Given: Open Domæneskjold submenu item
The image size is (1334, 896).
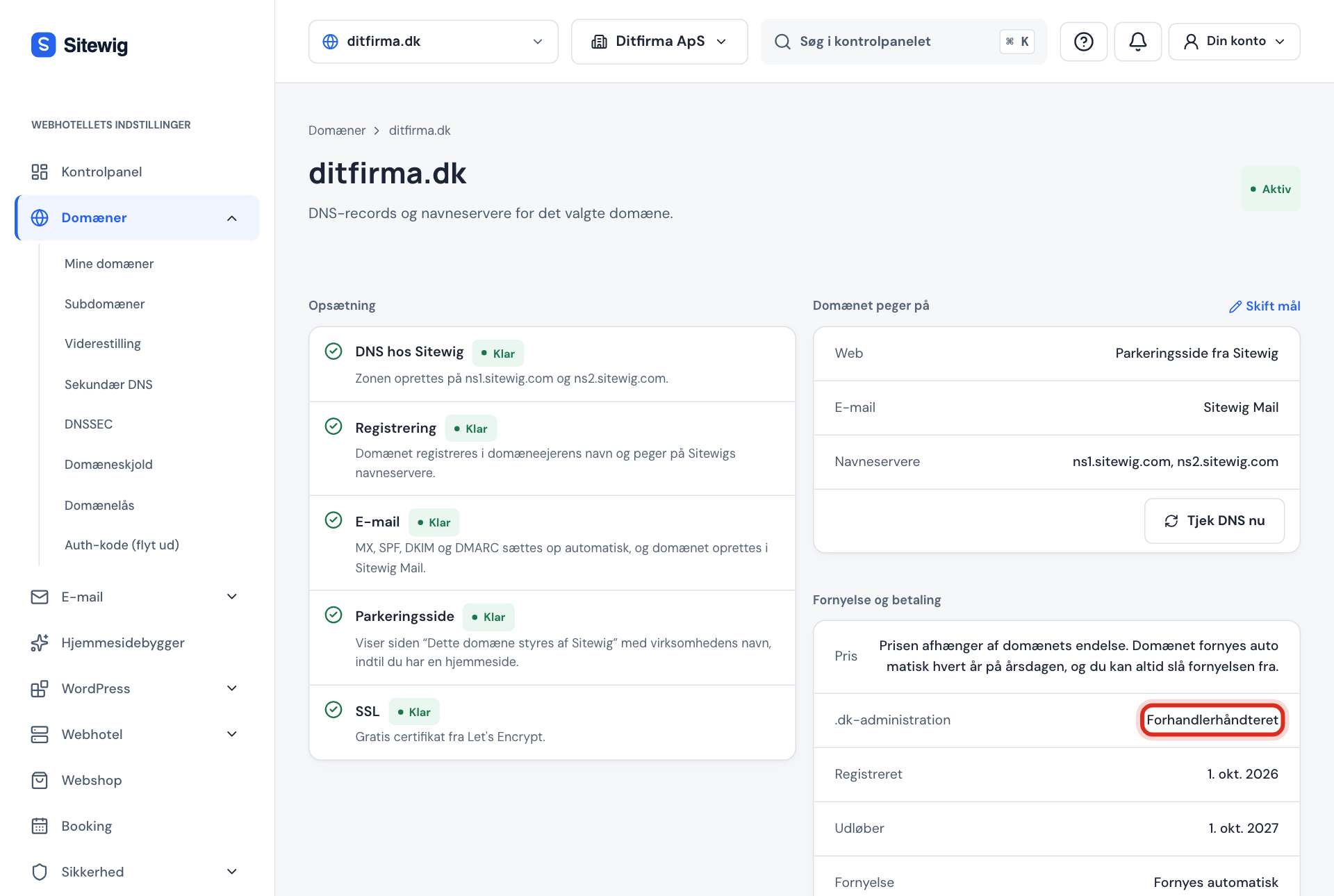Looking at the screenshot, I should 108,464.
